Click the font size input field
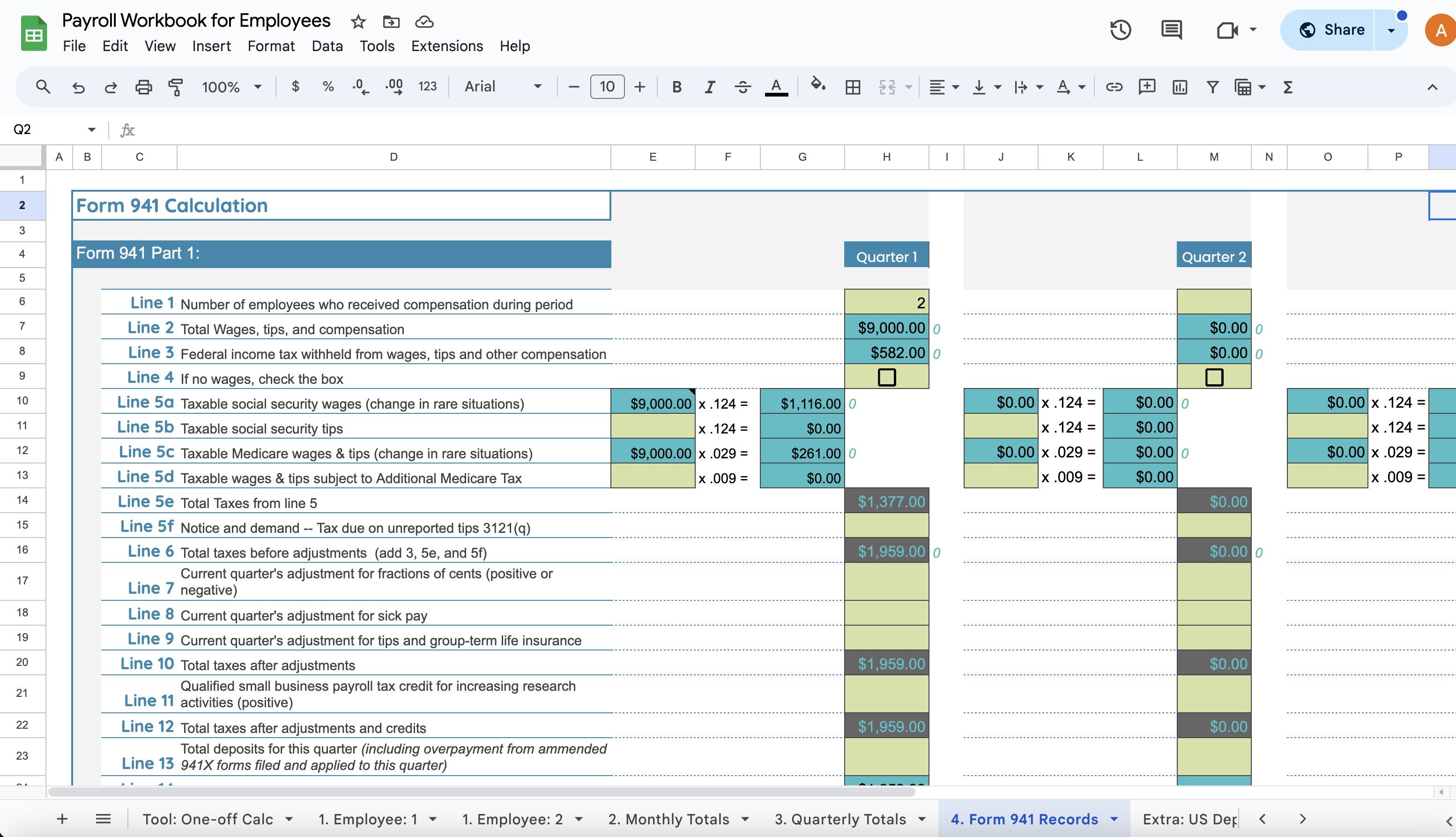1456x837 pixels. 607,87
